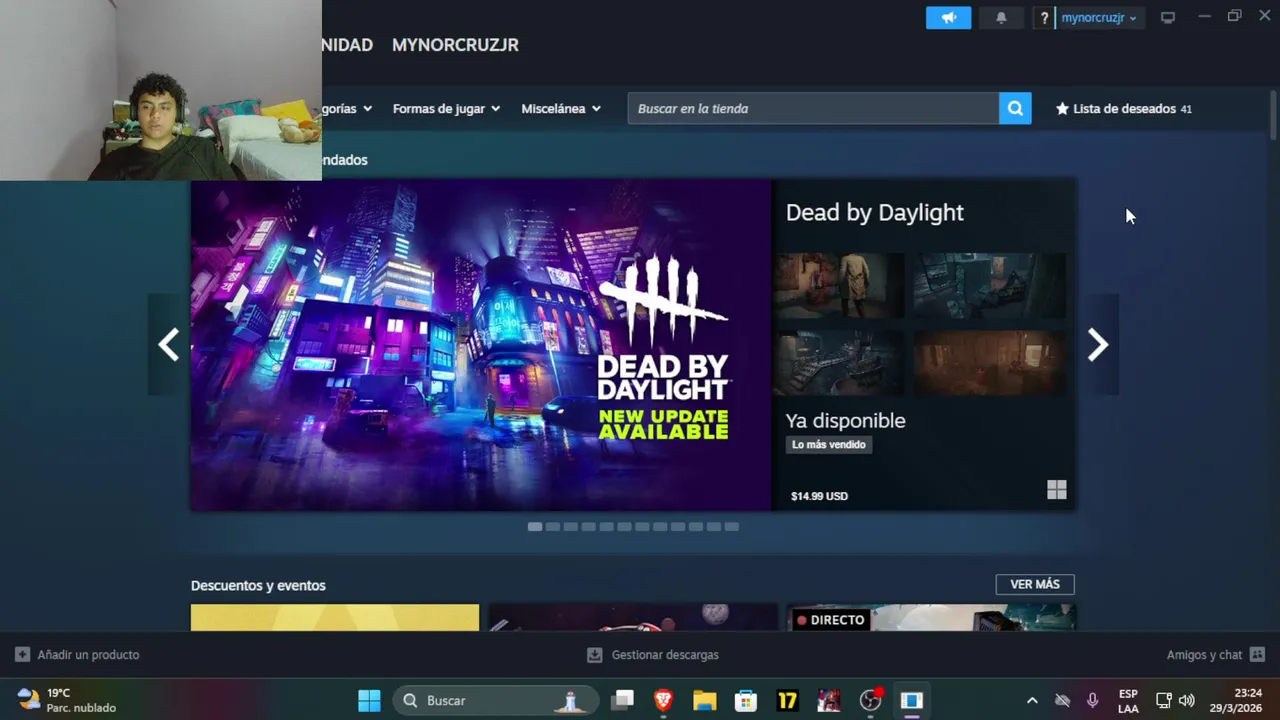1280x720 pixels.
Task: Click the download tray icon beside Gestionar descargas
Action: coord(595,655)
